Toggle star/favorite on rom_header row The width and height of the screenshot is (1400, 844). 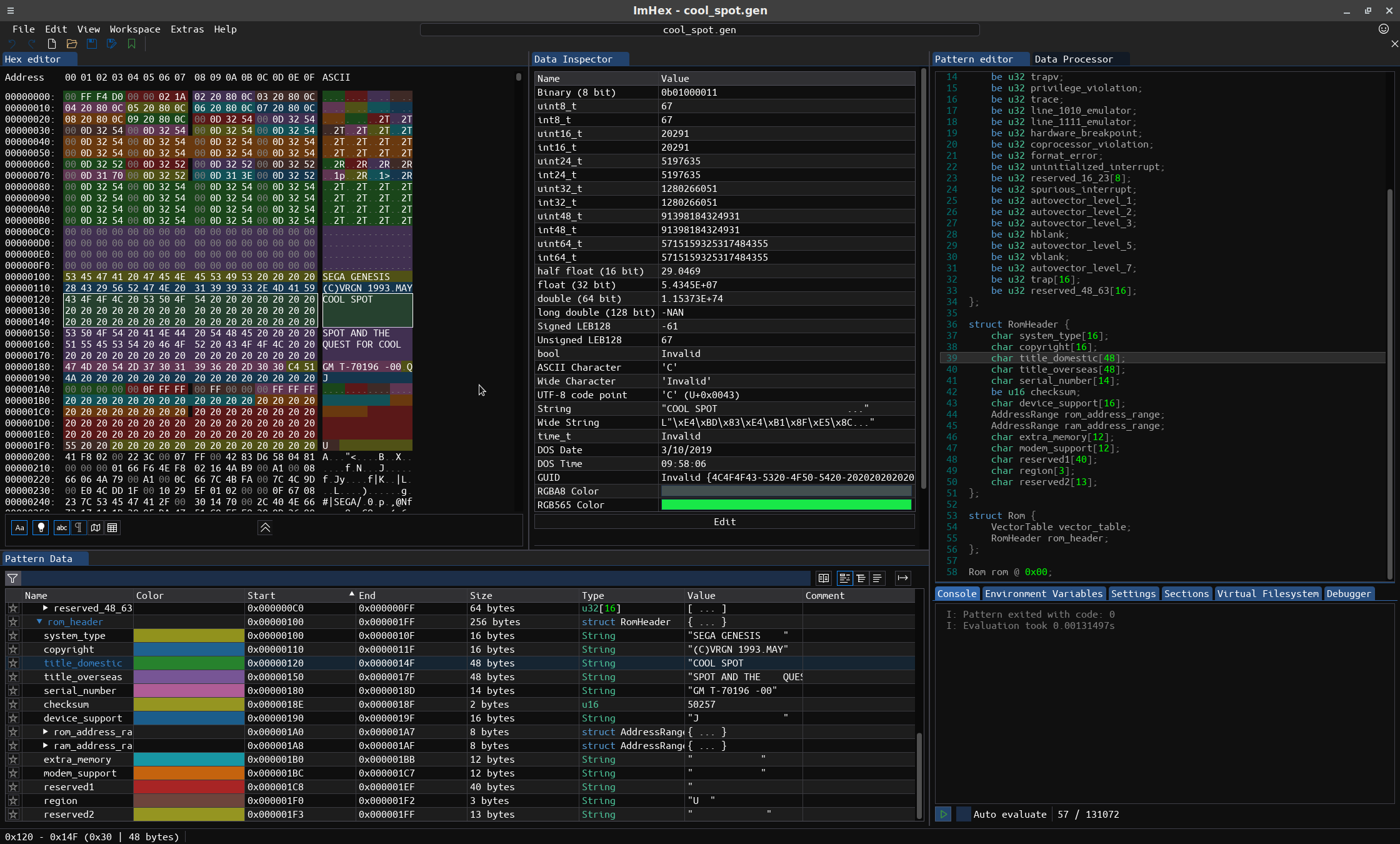(x=12, y=621)
